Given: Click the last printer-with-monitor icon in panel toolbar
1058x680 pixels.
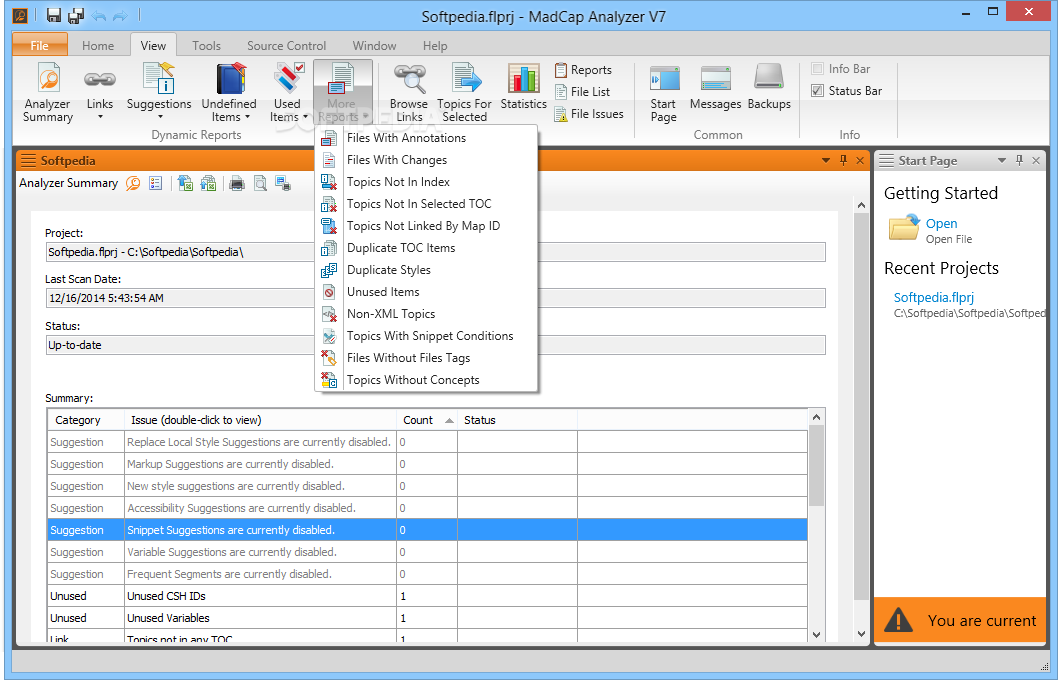Looking at the screenshot, I should 283,183.
